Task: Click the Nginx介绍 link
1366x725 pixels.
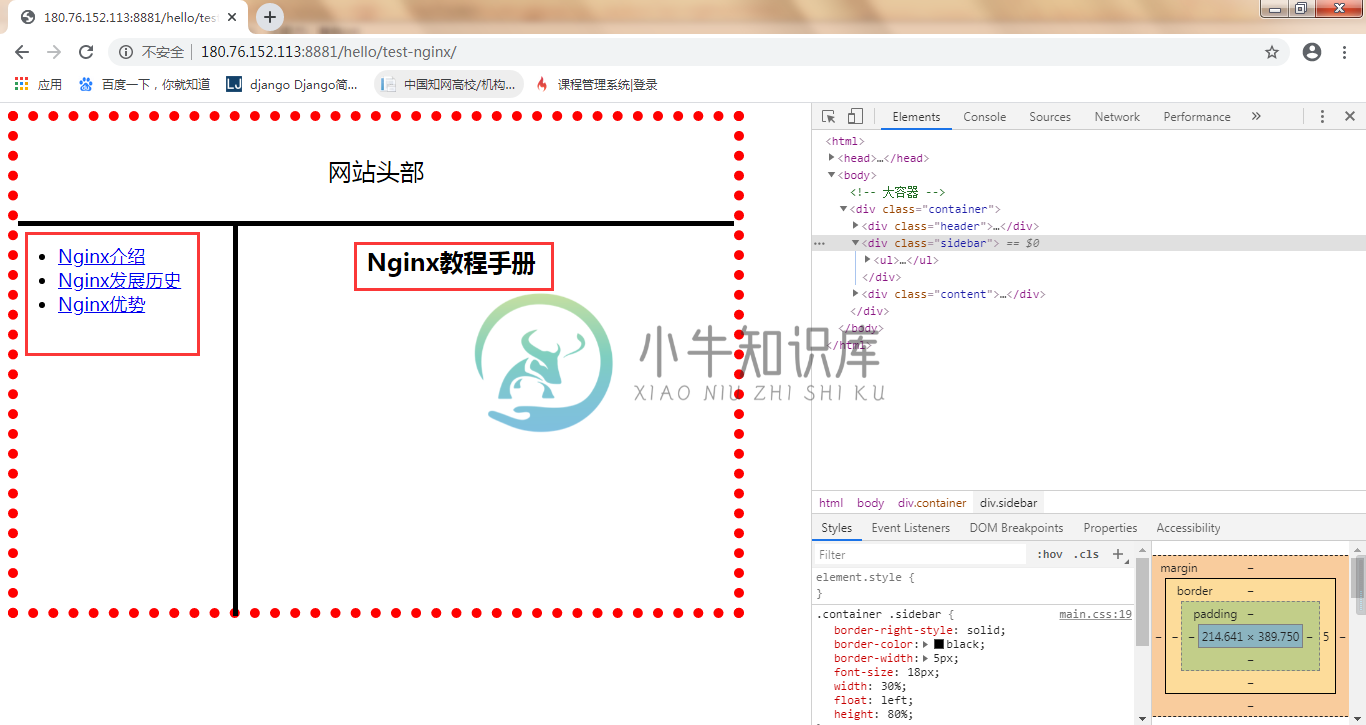Action: (101, 257)
